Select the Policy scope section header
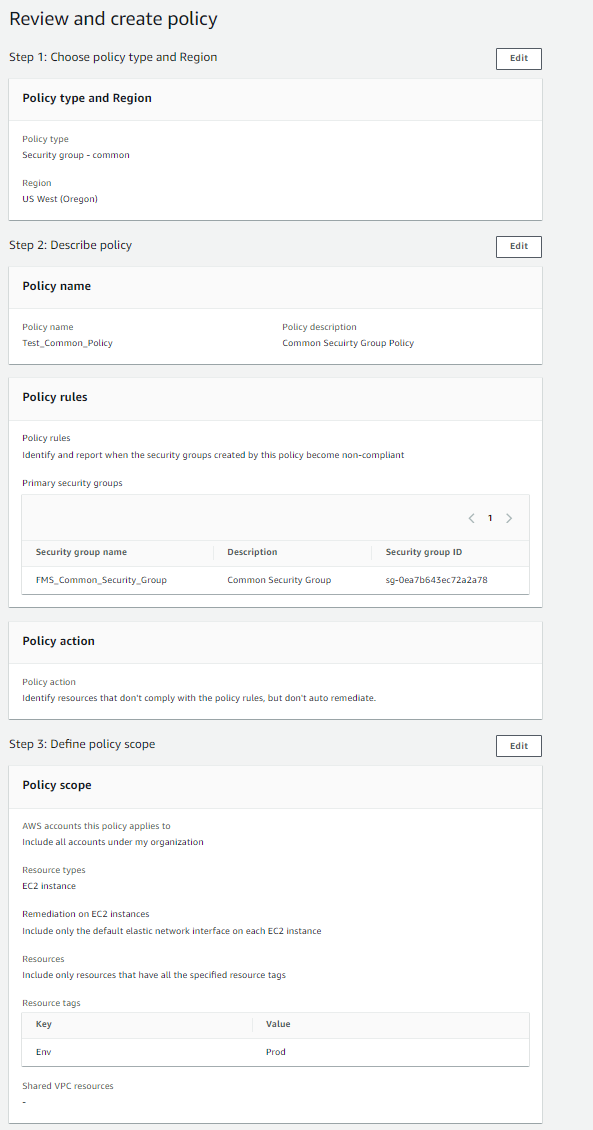 click(55, 785)
